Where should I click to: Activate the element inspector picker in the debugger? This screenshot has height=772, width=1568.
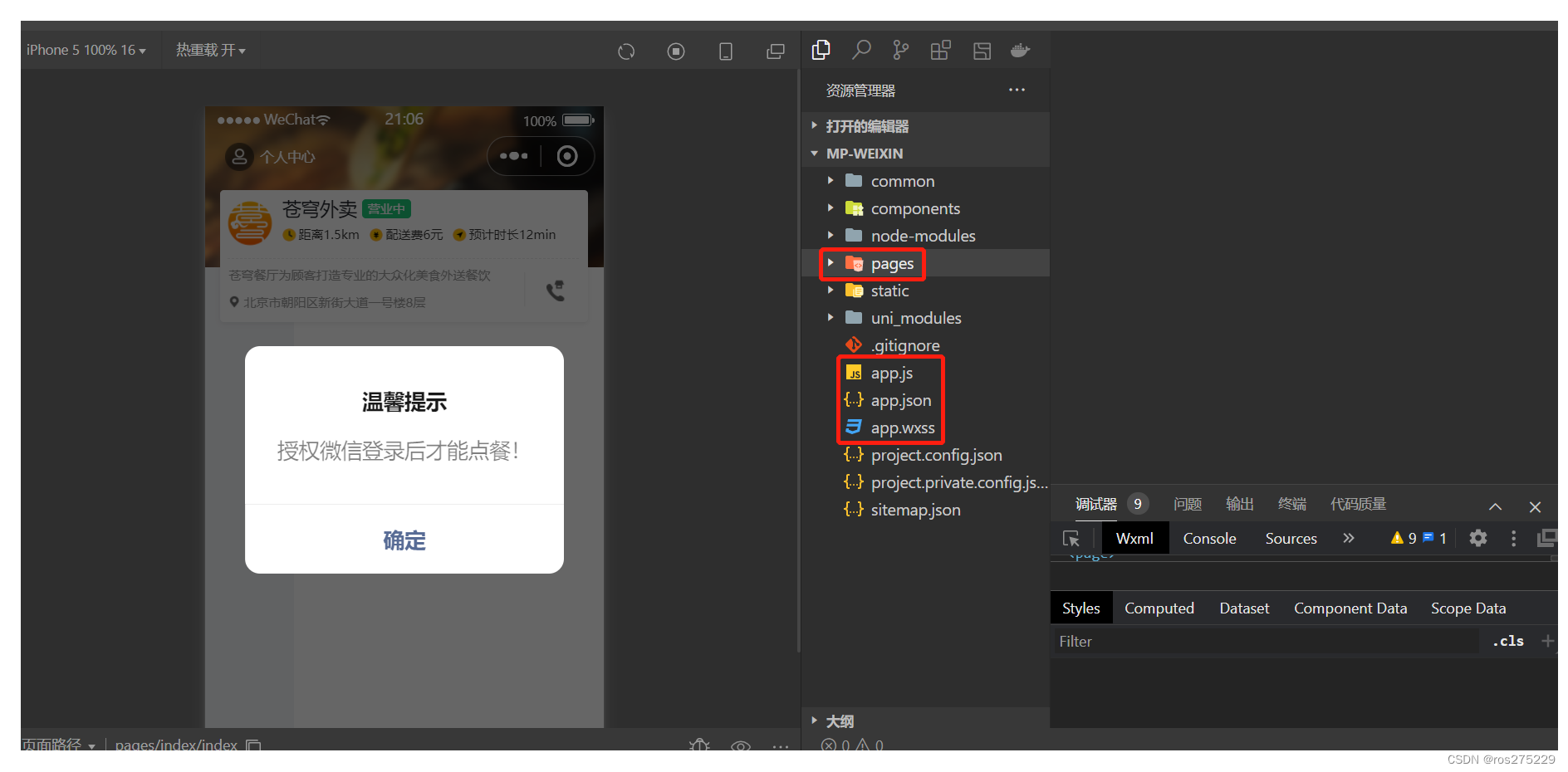pyautogui.click(x=1072, y=538)
